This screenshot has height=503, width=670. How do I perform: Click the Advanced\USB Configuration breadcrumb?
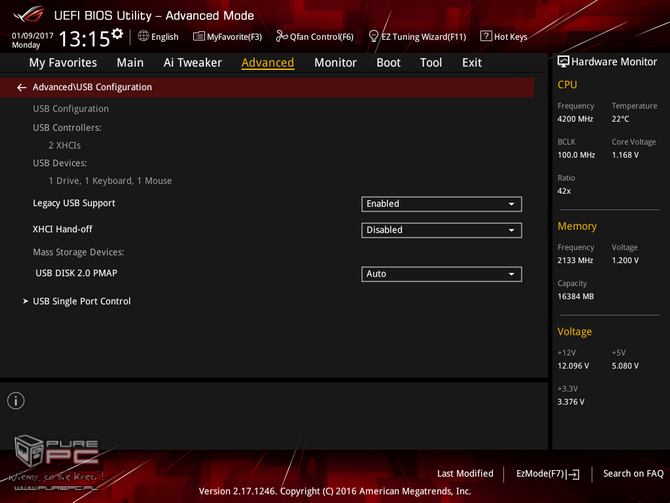point(92,87)
